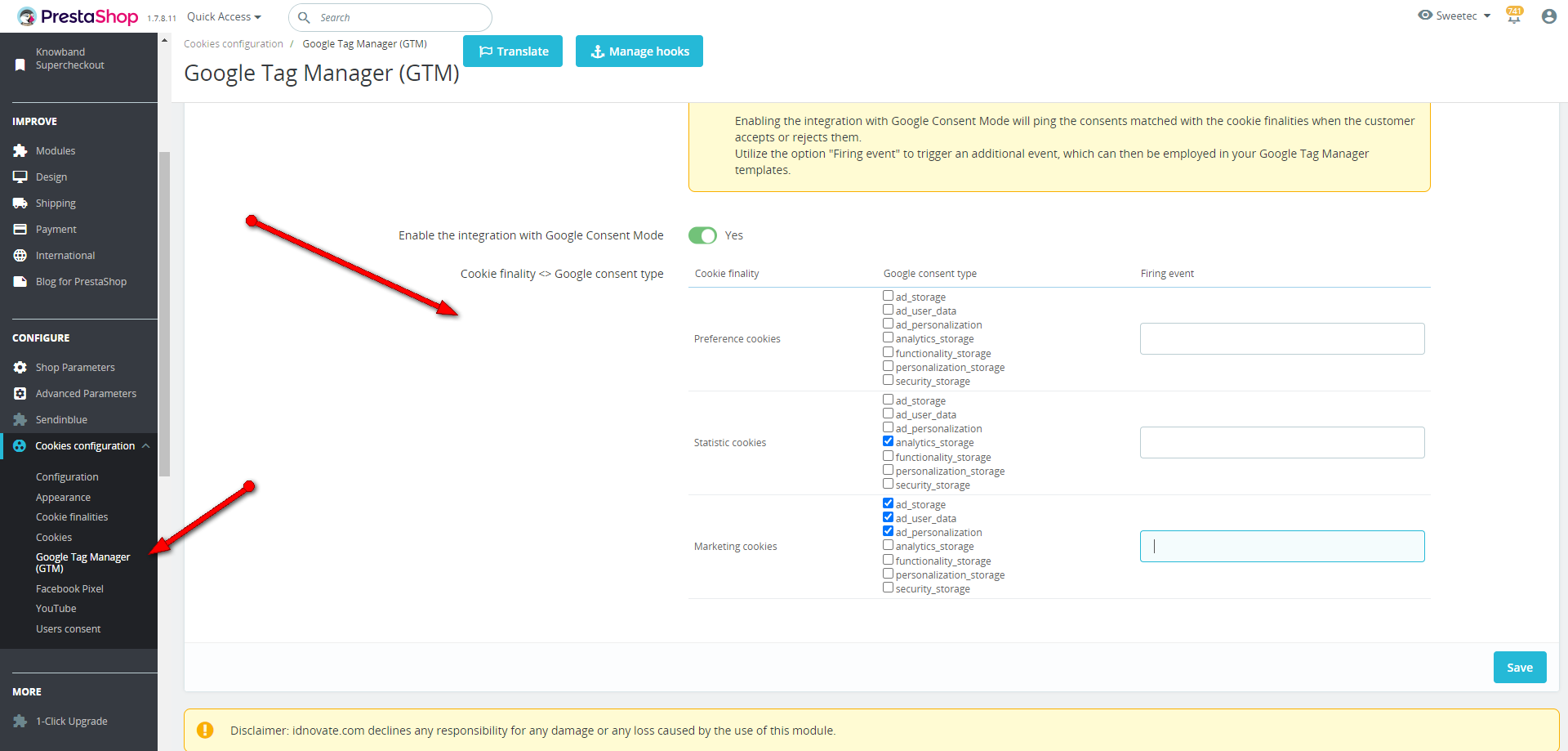Open 1-Click Upgrade in the sidebar
The height and width of the screenshot is (751, 1568).
pos(71,721)
